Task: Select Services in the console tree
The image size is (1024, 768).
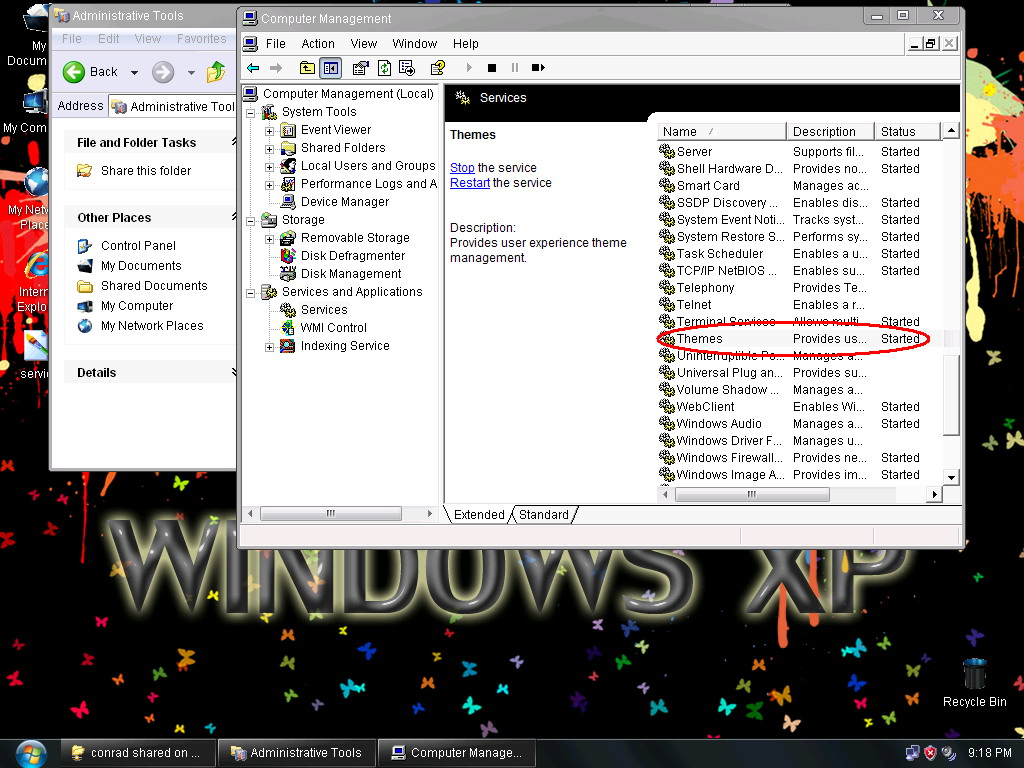Action: (324, 310)
